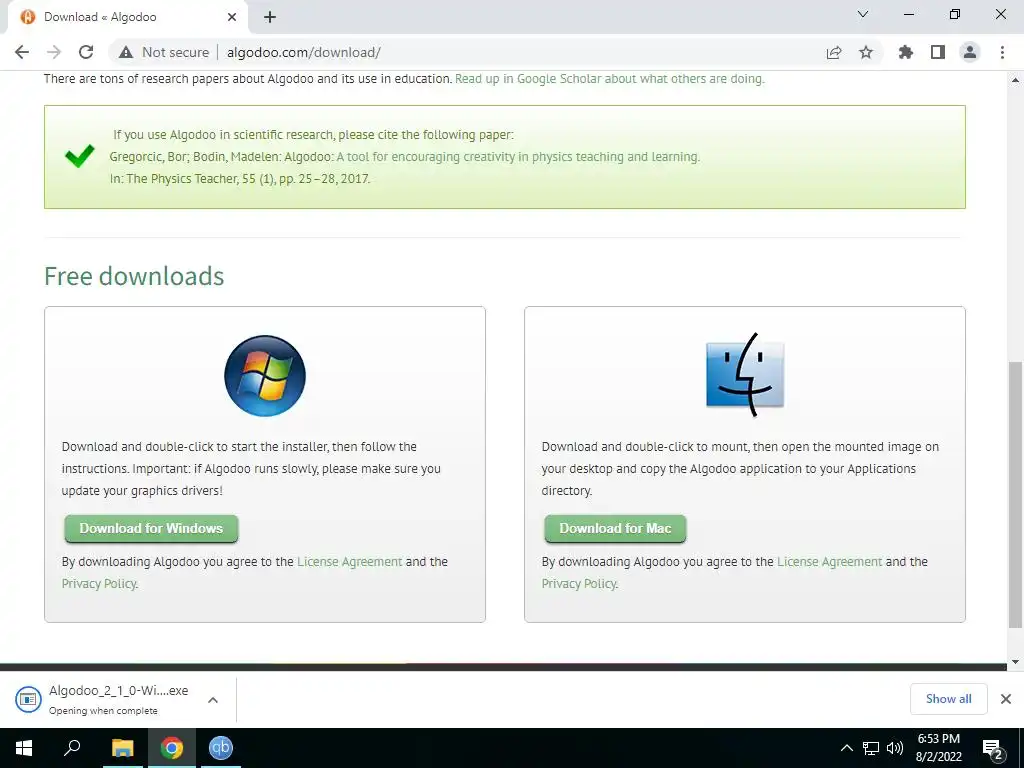Open License Agreement in Windows box

[349, 562]
